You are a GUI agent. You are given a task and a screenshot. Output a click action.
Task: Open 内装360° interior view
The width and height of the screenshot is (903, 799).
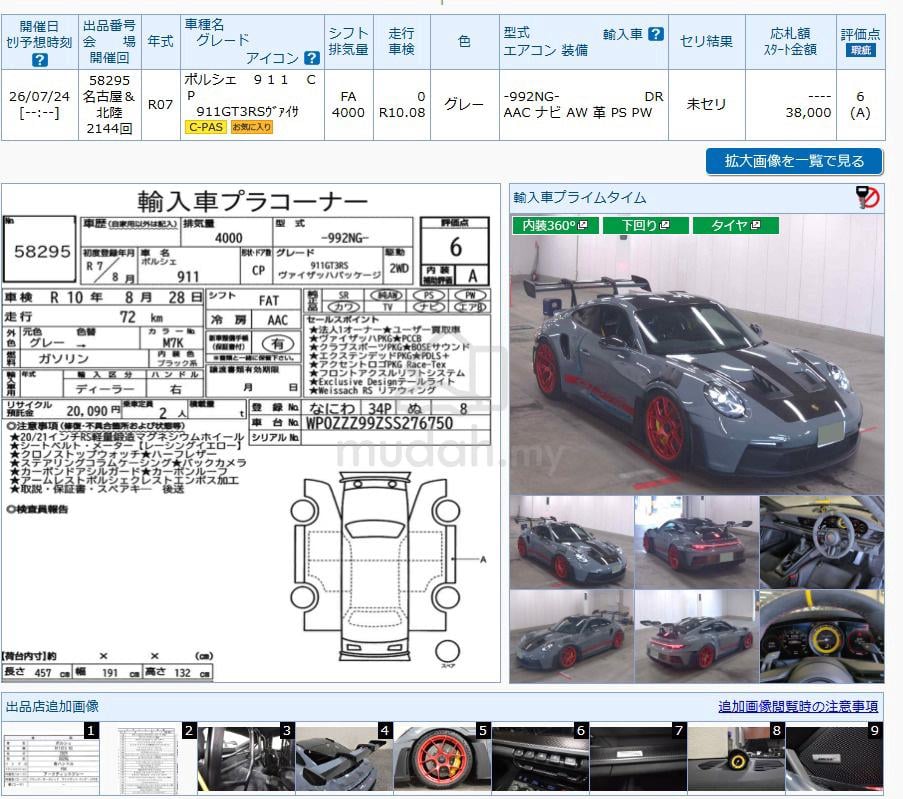point(555,225)
